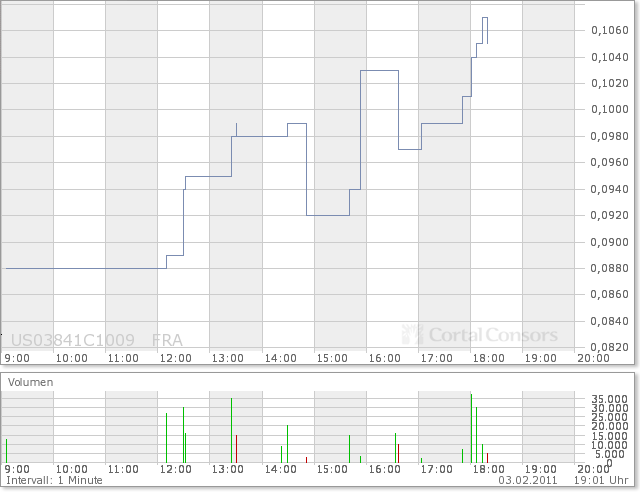This screenshot has width=640, height=492.
Task: Click the small red volume bar near 14:30
Action: 307,460
